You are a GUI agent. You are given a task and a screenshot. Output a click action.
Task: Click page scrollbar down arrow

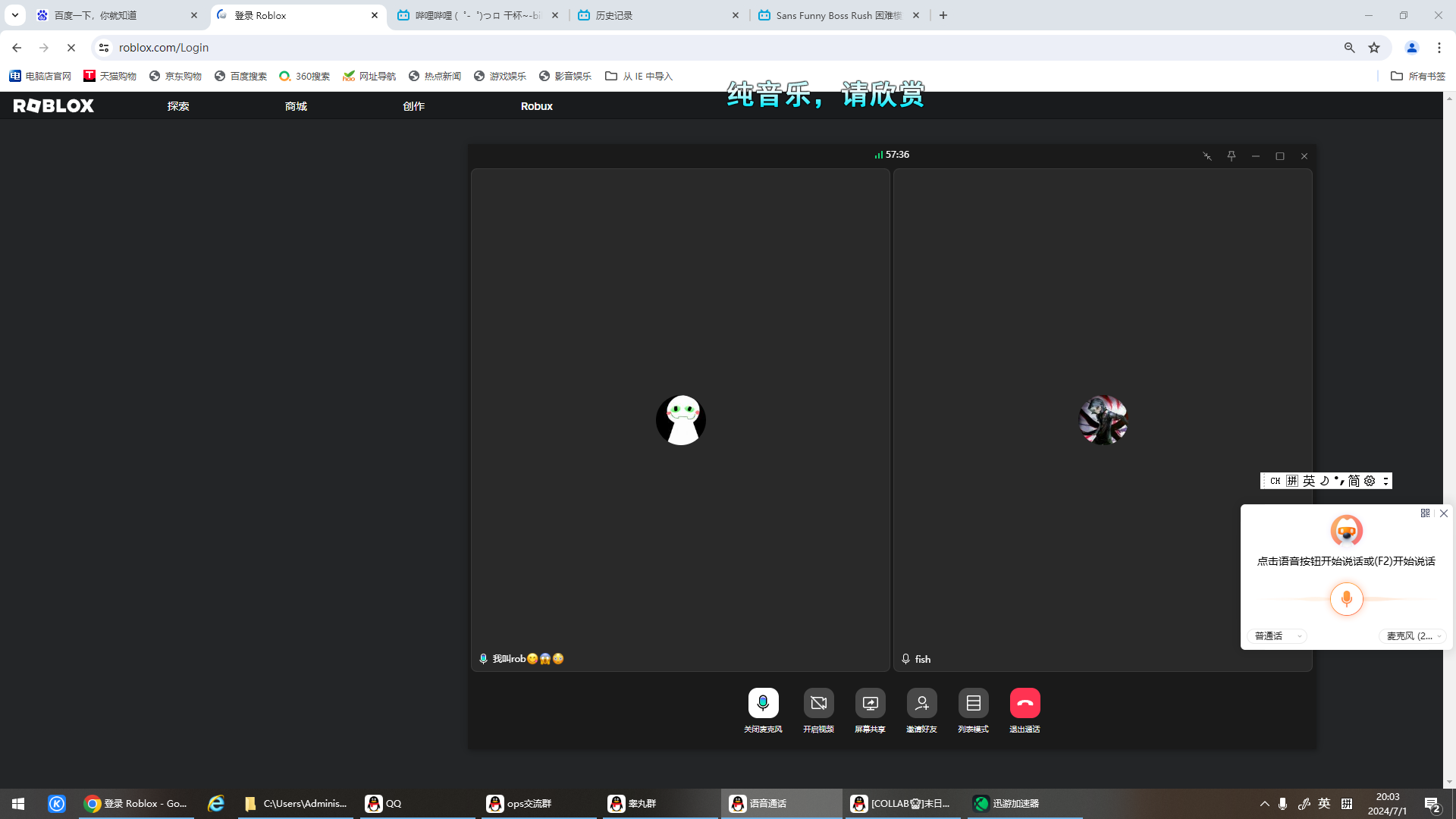point(1449,782)
